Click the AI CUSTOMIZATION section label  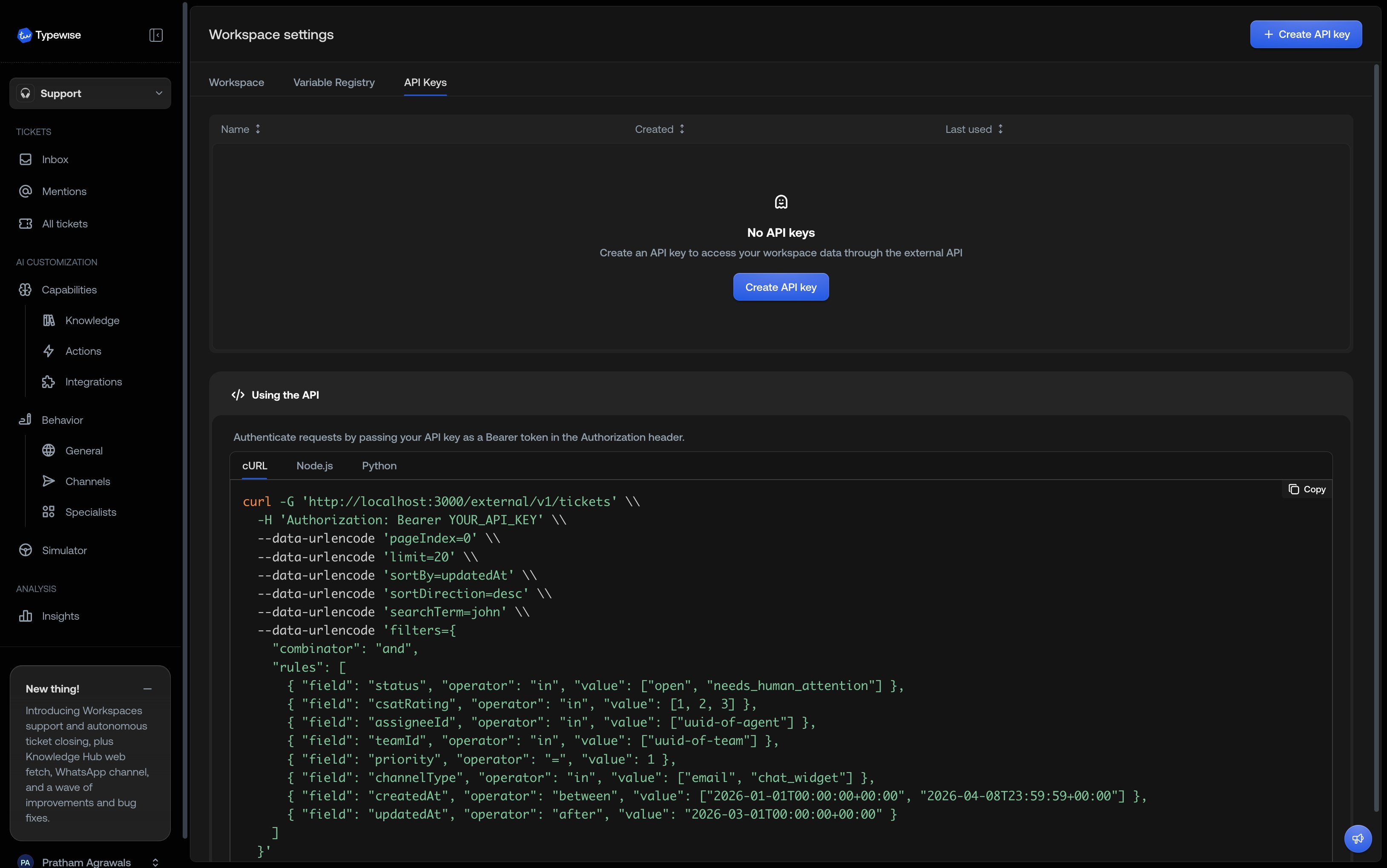57,262
